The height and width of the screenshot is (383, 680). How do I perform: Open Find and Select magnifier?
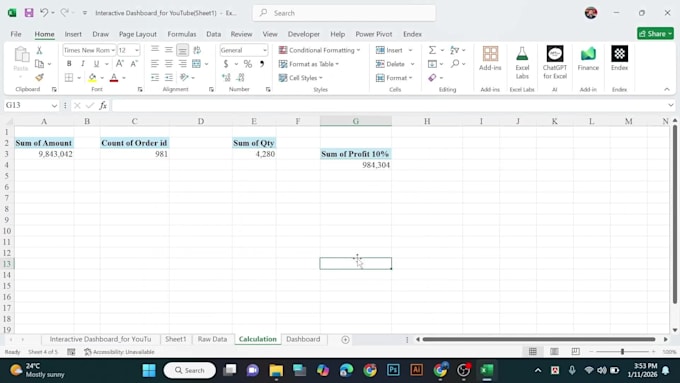pos(454,64)
